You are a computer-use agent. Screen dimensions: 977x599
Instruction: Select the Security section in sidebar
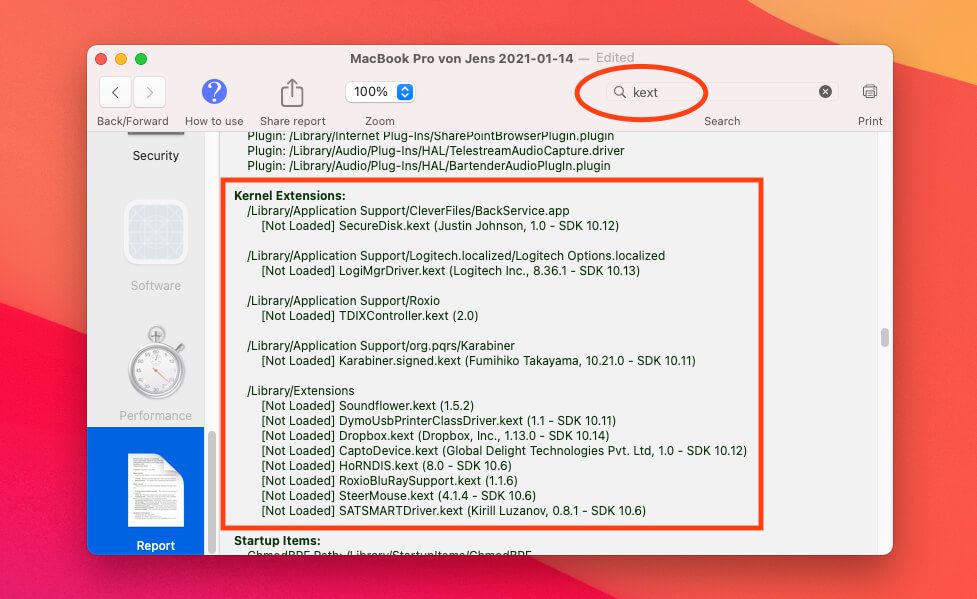(x=156, y=156)
